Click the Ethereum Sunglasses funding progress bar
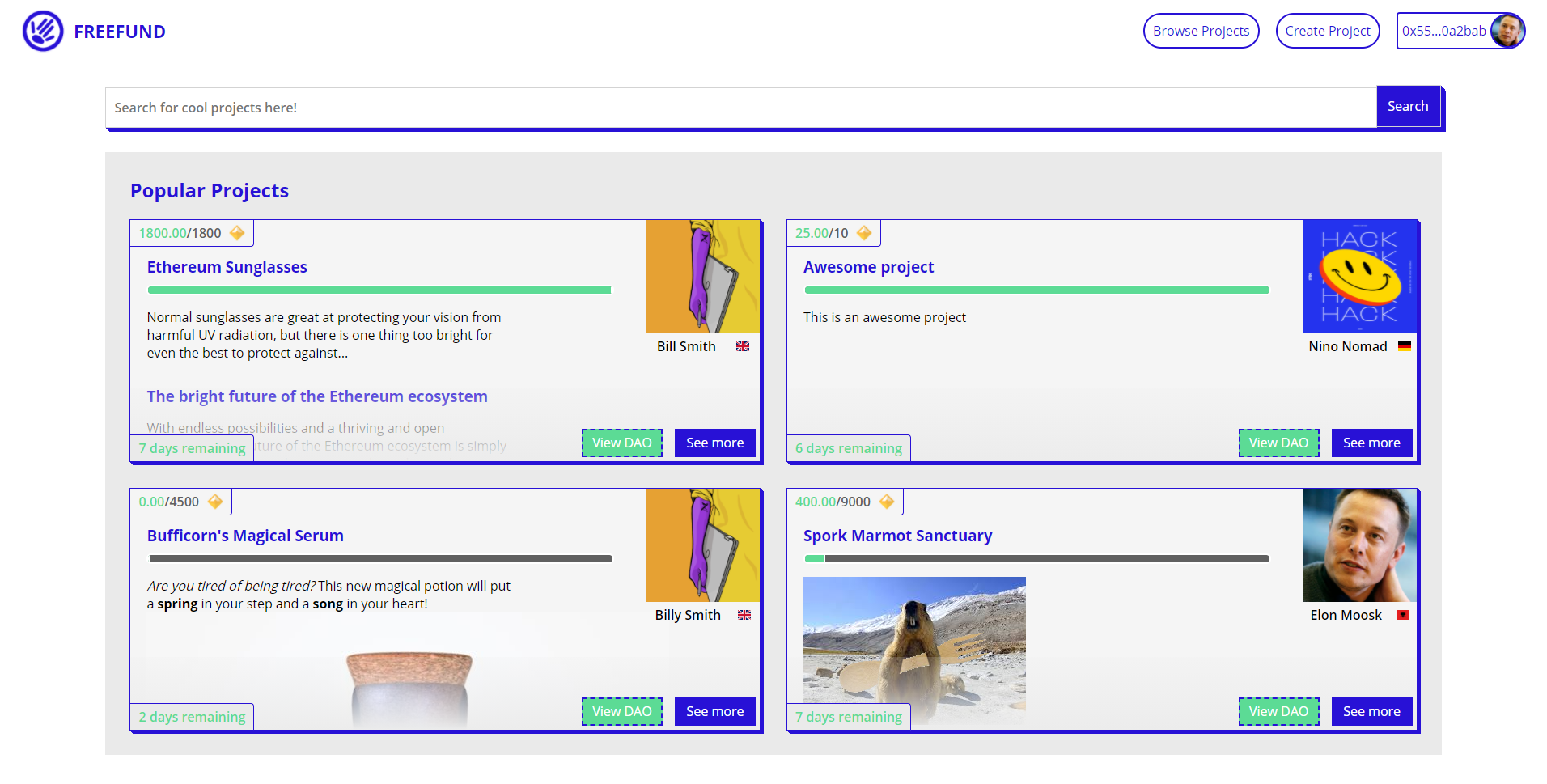The width and height of the screenshot is (1547, 784). (x=379, y=290)
